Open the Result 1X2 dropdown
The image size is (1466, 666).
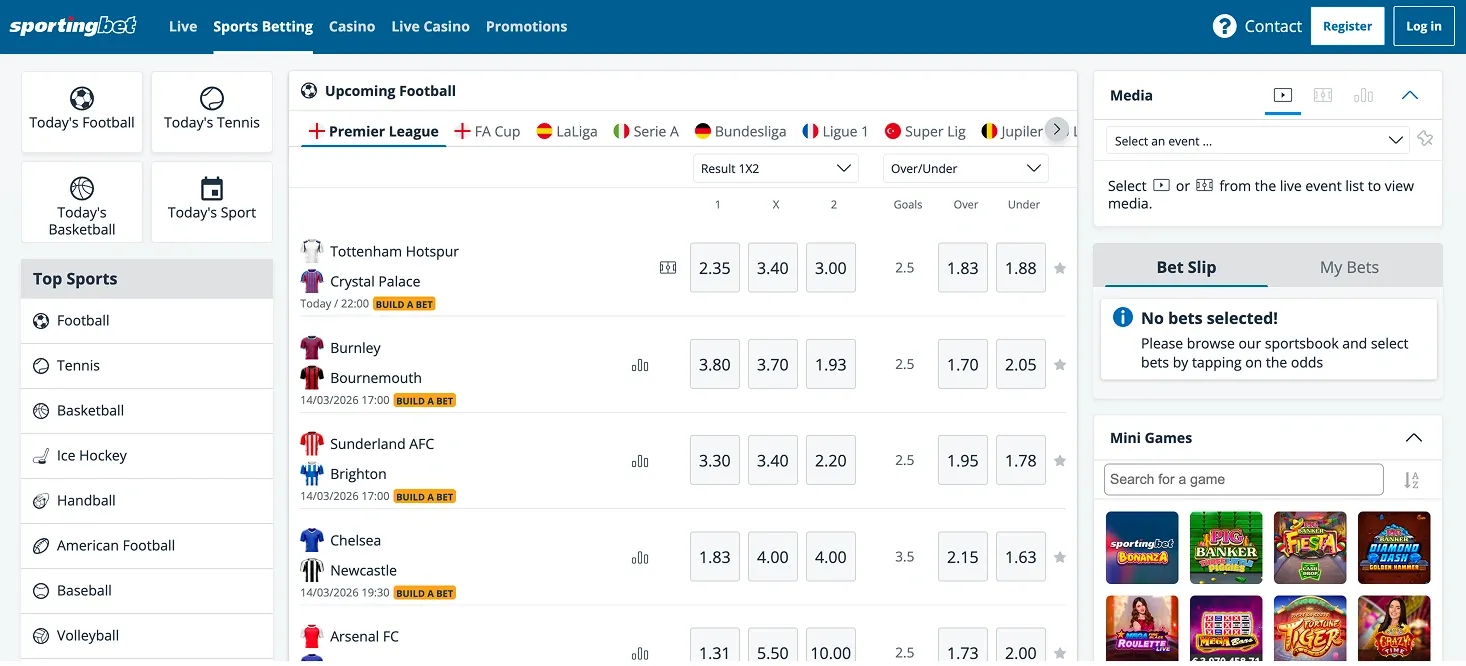[775, 168]
